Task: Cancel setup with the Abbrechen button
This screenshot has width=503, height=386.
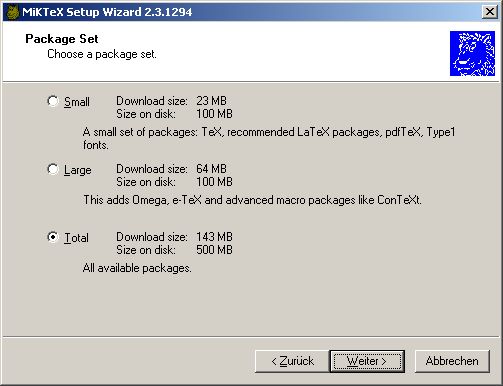Action: click(x=452, y=361)
